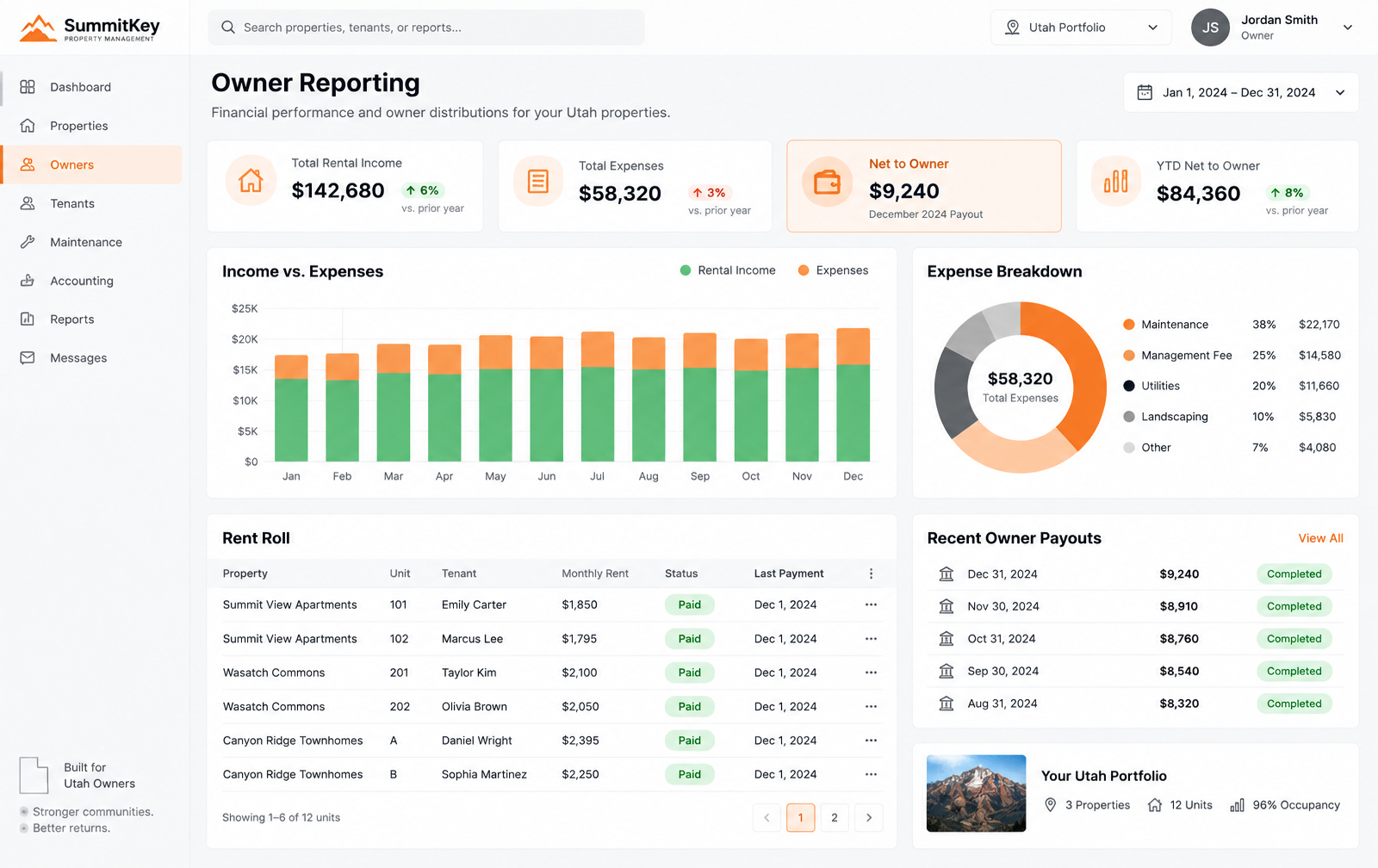
Task: Click the YTD Net to Owner chart icon
Action: (1116, 181)
